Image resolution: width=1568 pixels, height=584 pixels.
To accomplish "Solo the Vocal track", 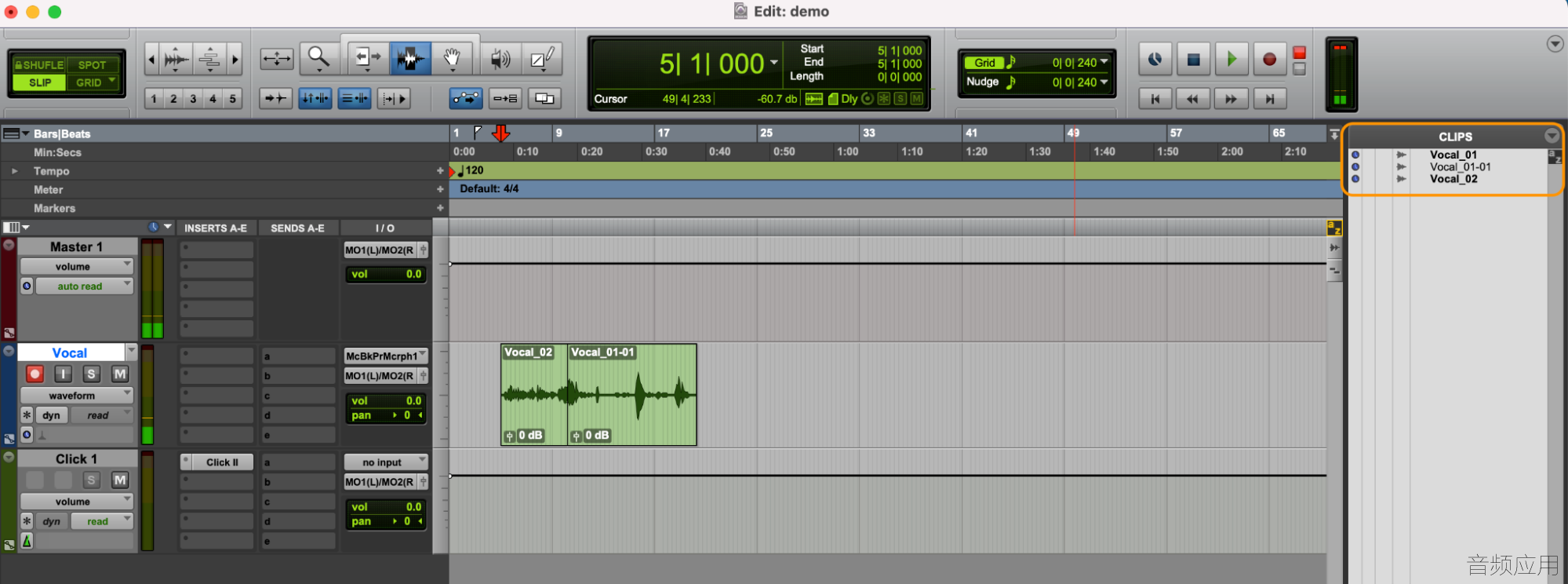I will pyautogui.click(x=91, y=374).
